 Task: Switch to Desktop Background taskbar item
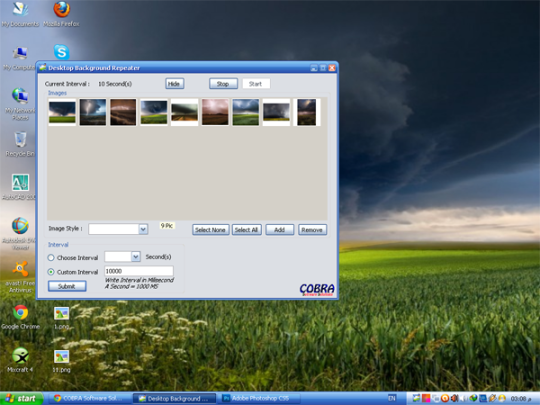(175, 398)
